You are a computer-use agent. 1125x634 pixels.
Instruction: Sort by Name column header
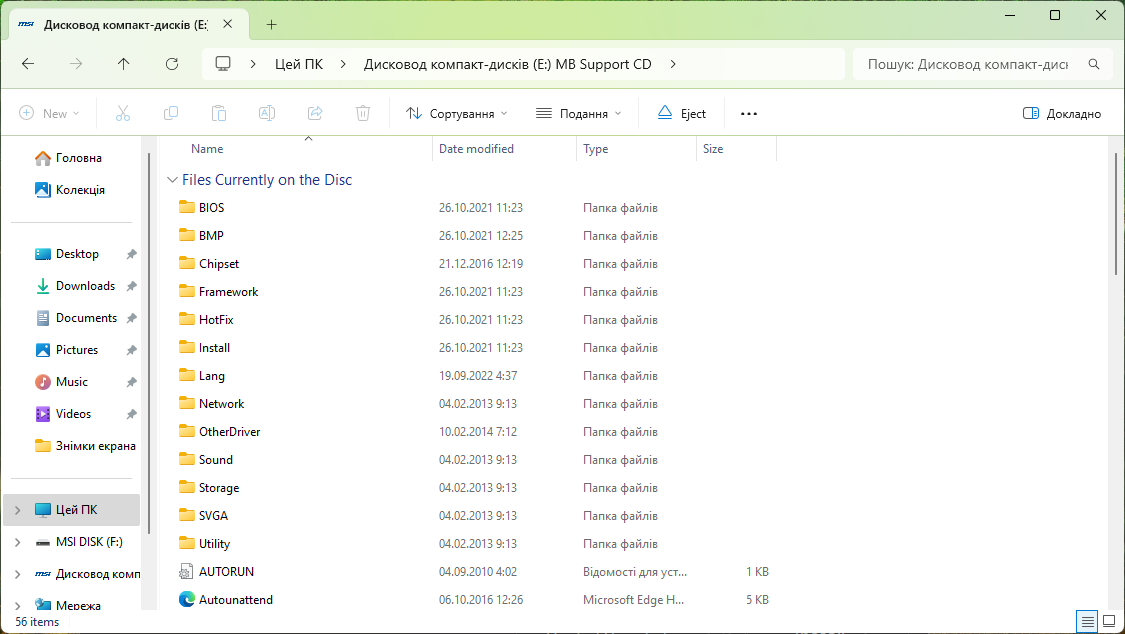click(207, 148)
